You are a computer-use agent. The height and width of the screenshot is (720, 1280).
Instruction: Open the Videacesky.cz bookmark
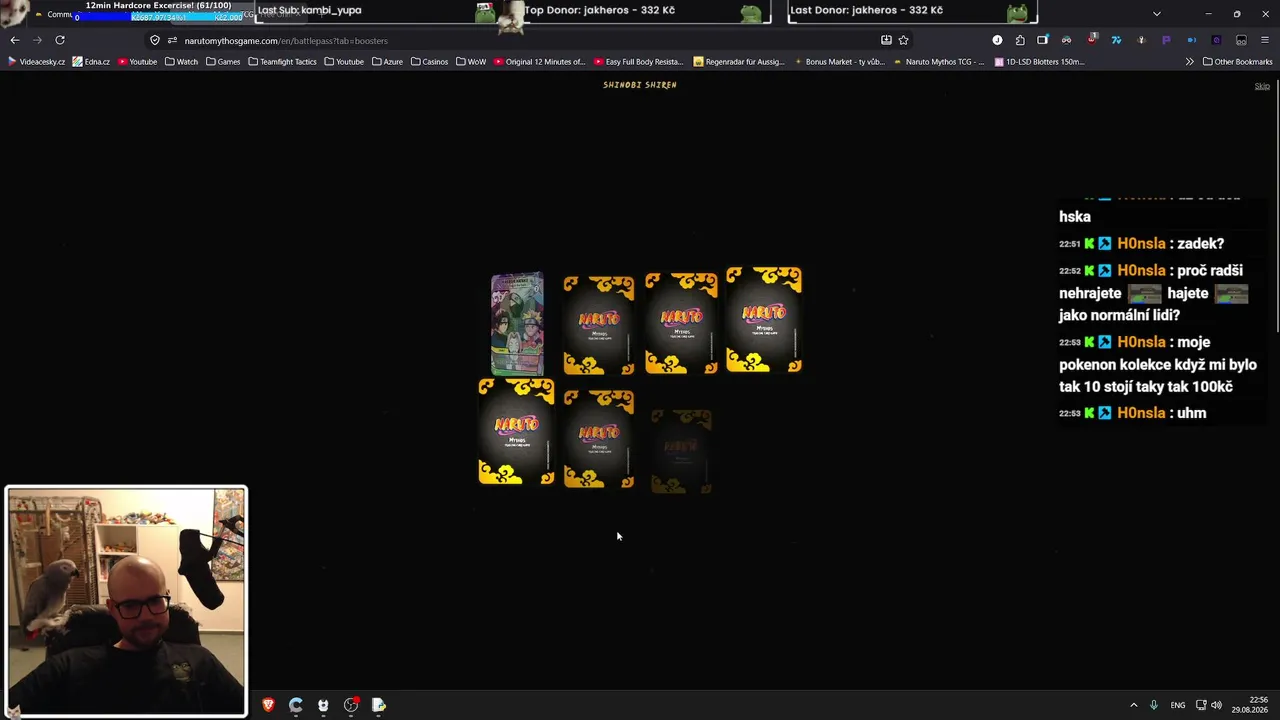(37, 62)
